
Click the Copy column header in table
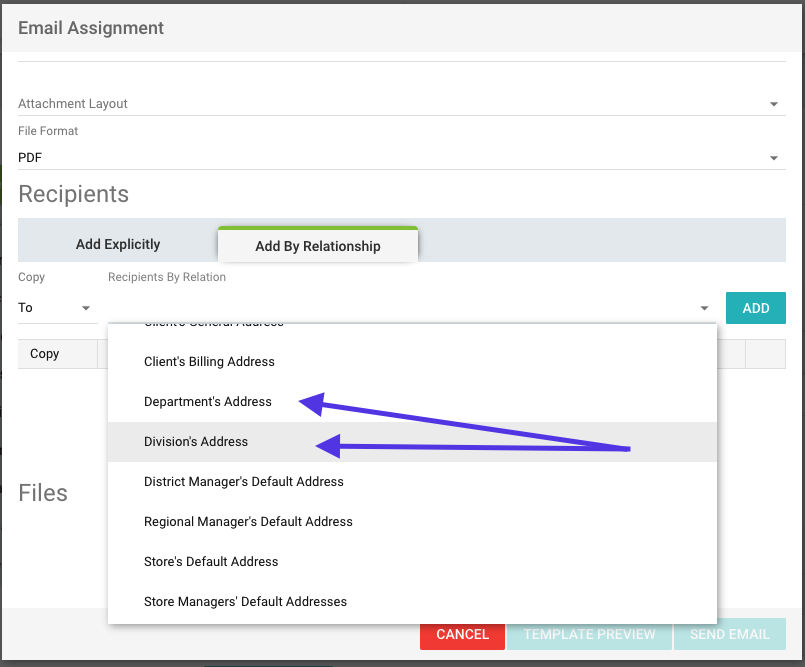pos(45,354)
